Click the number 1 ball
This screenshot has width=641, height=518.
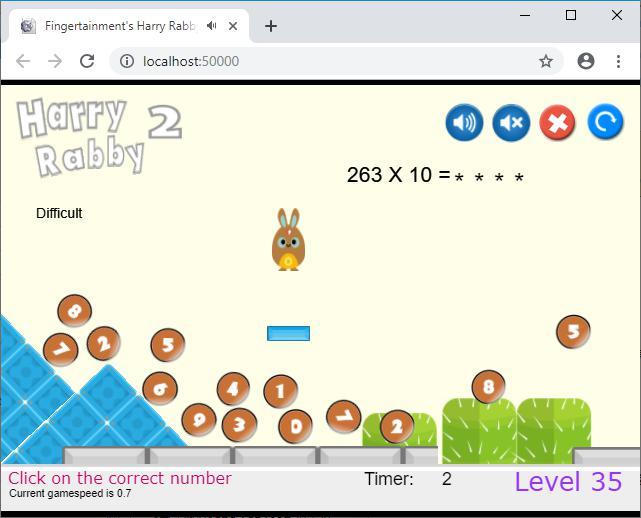coord(280,391)
